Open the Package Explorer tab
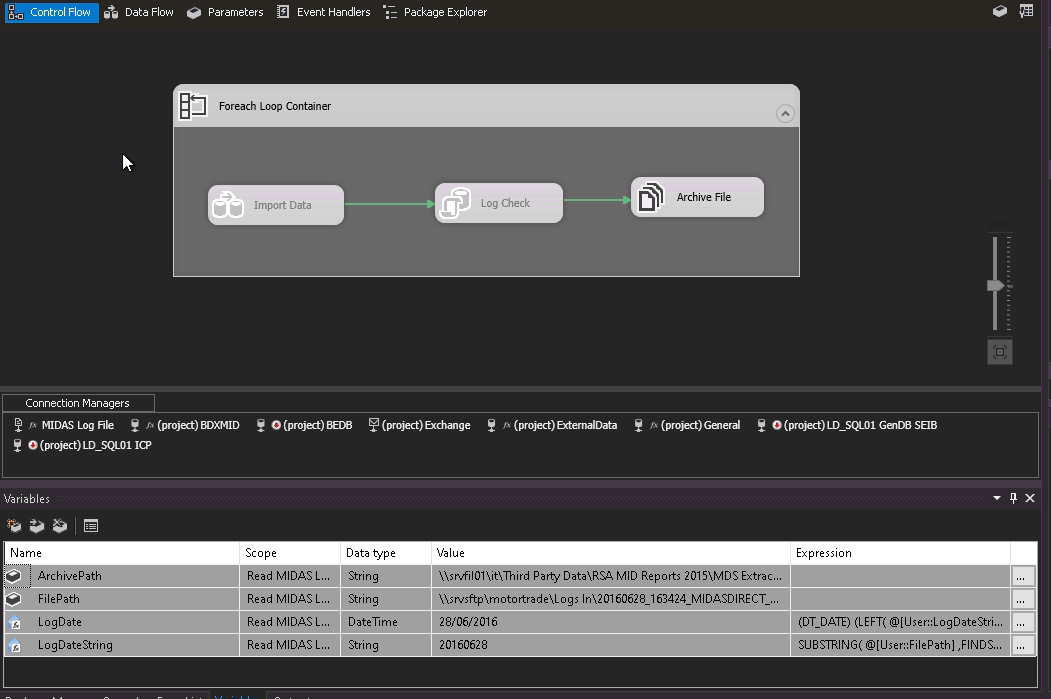Viewport: 1051px width, 699px height. click(x=435, y=12)
